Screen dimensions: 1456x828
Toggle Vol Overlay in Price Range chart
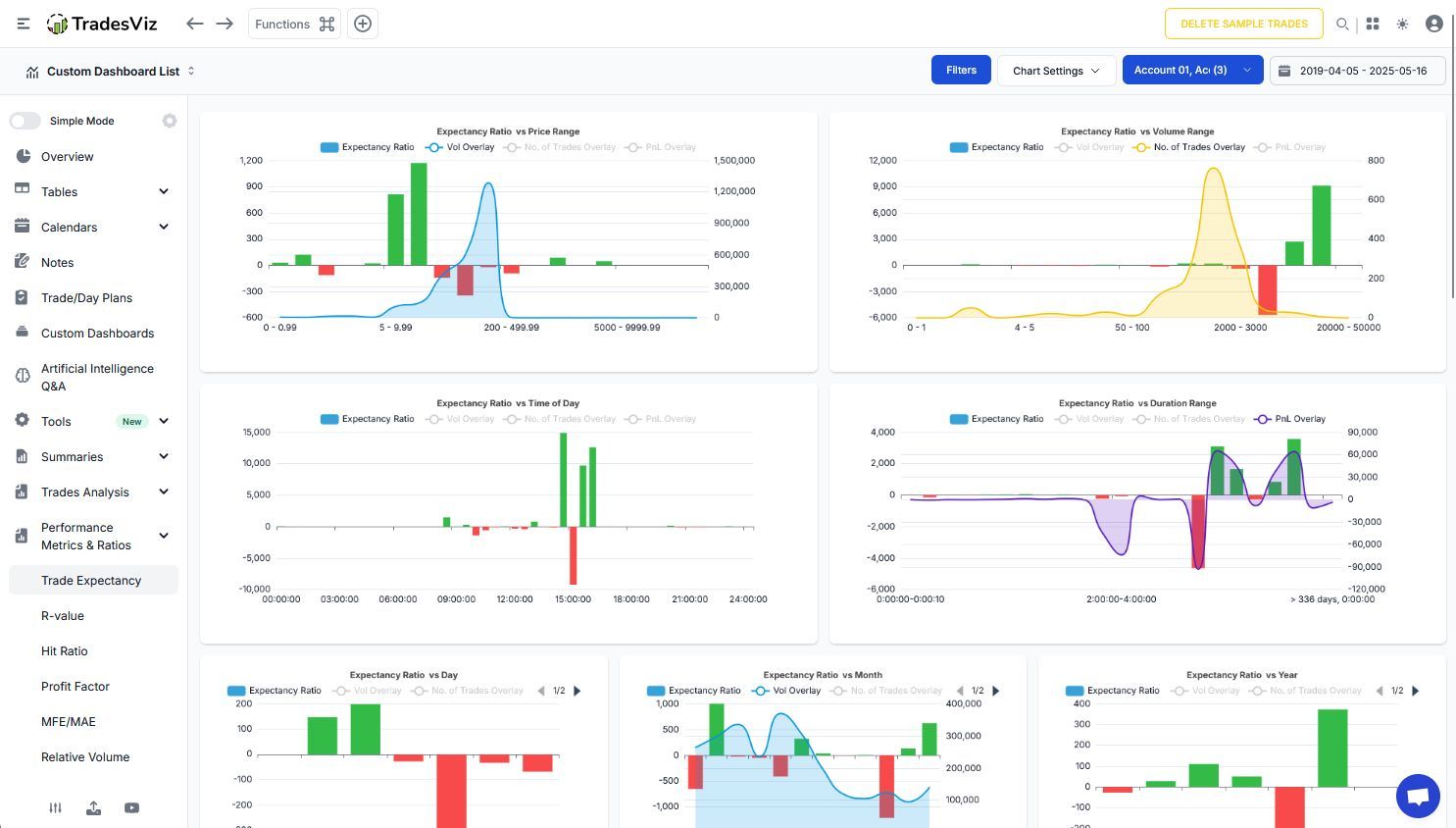(x=460, y=147)
